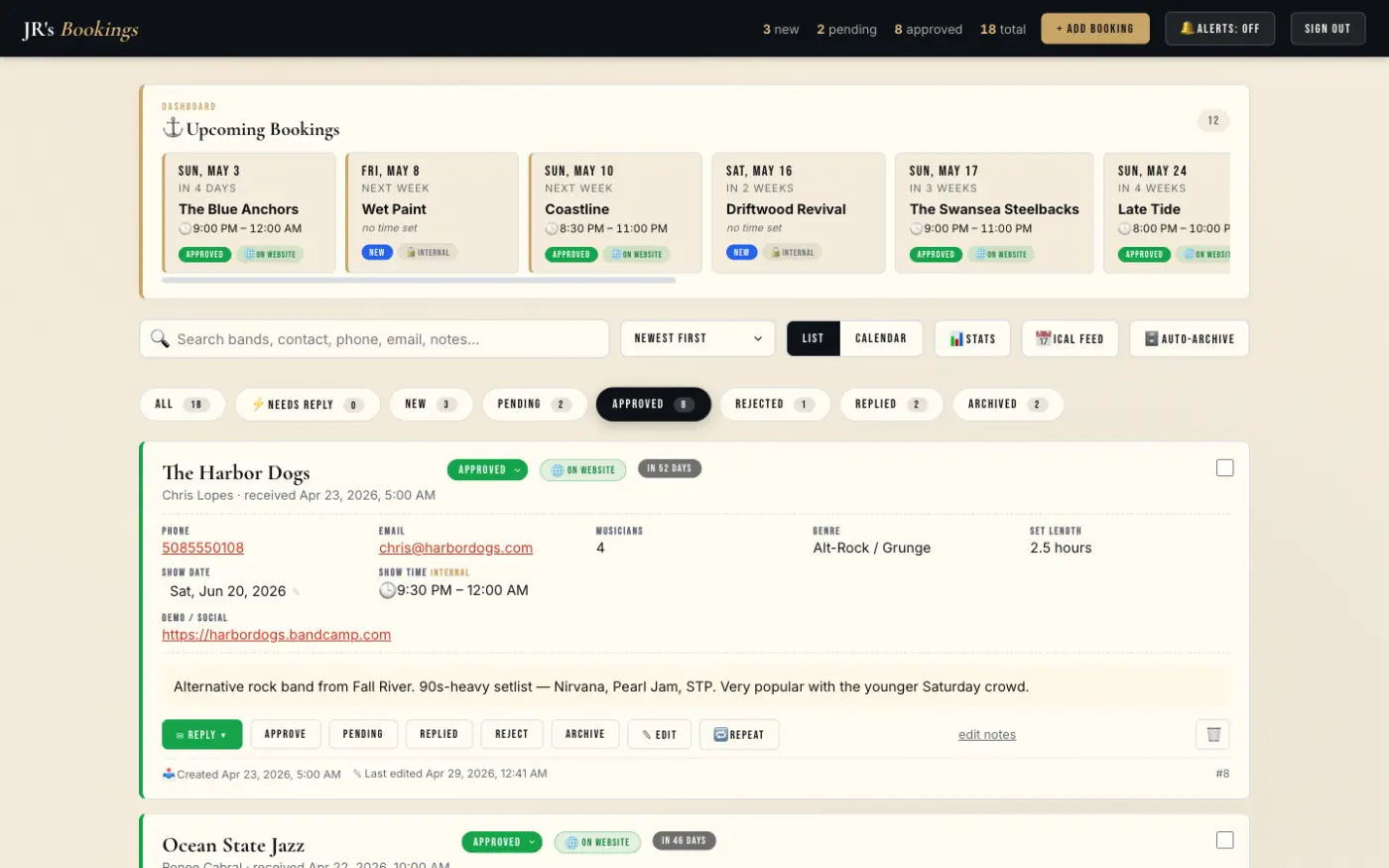
Task: Tick the Ocean State Jazz selection checkbox
Action: [1225, 839]
